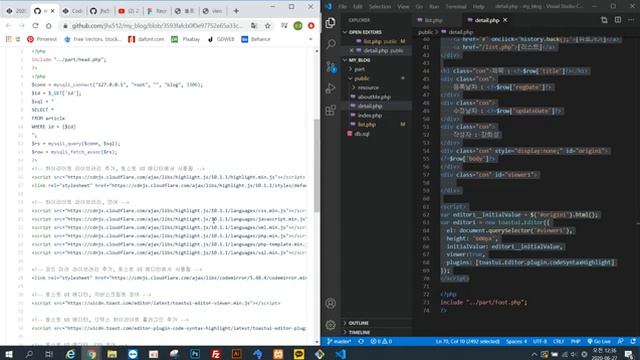This screenshot has height=360, width=640.
Task: Collapse the public folder
Action: (x=359, y=78)
